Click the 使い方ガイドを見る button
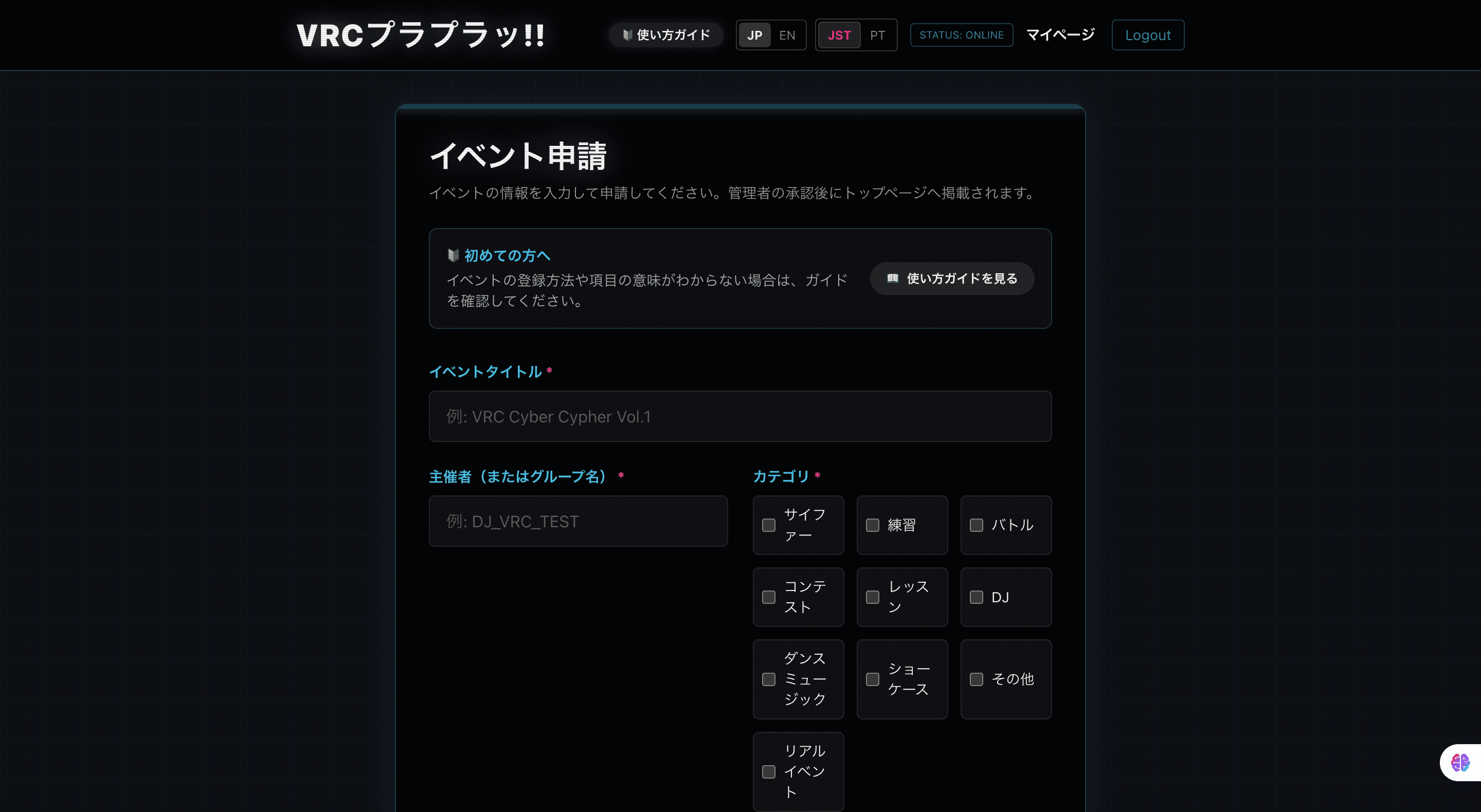The image size is (1481, 812). (x=951, y=278)
